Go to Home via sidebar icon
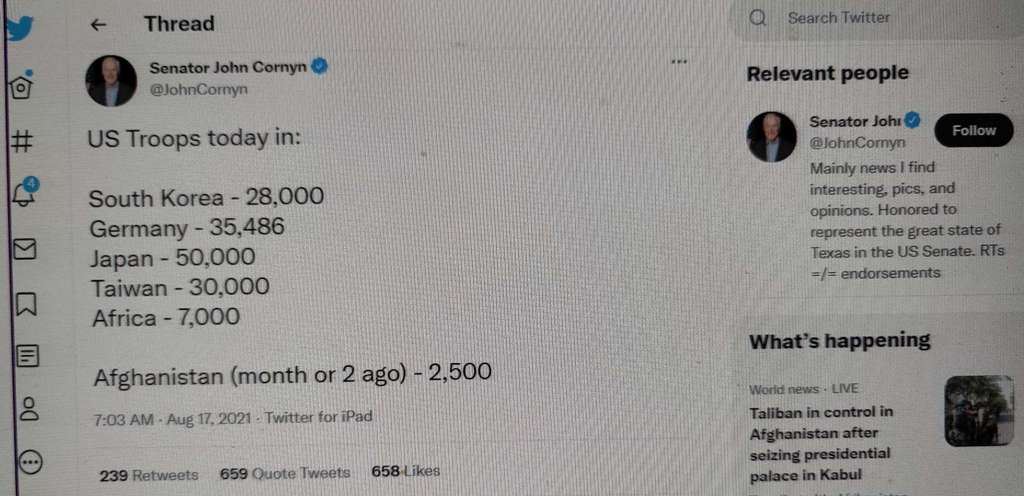This screenshot has width=1024, height=496. [x=20, y=87]
